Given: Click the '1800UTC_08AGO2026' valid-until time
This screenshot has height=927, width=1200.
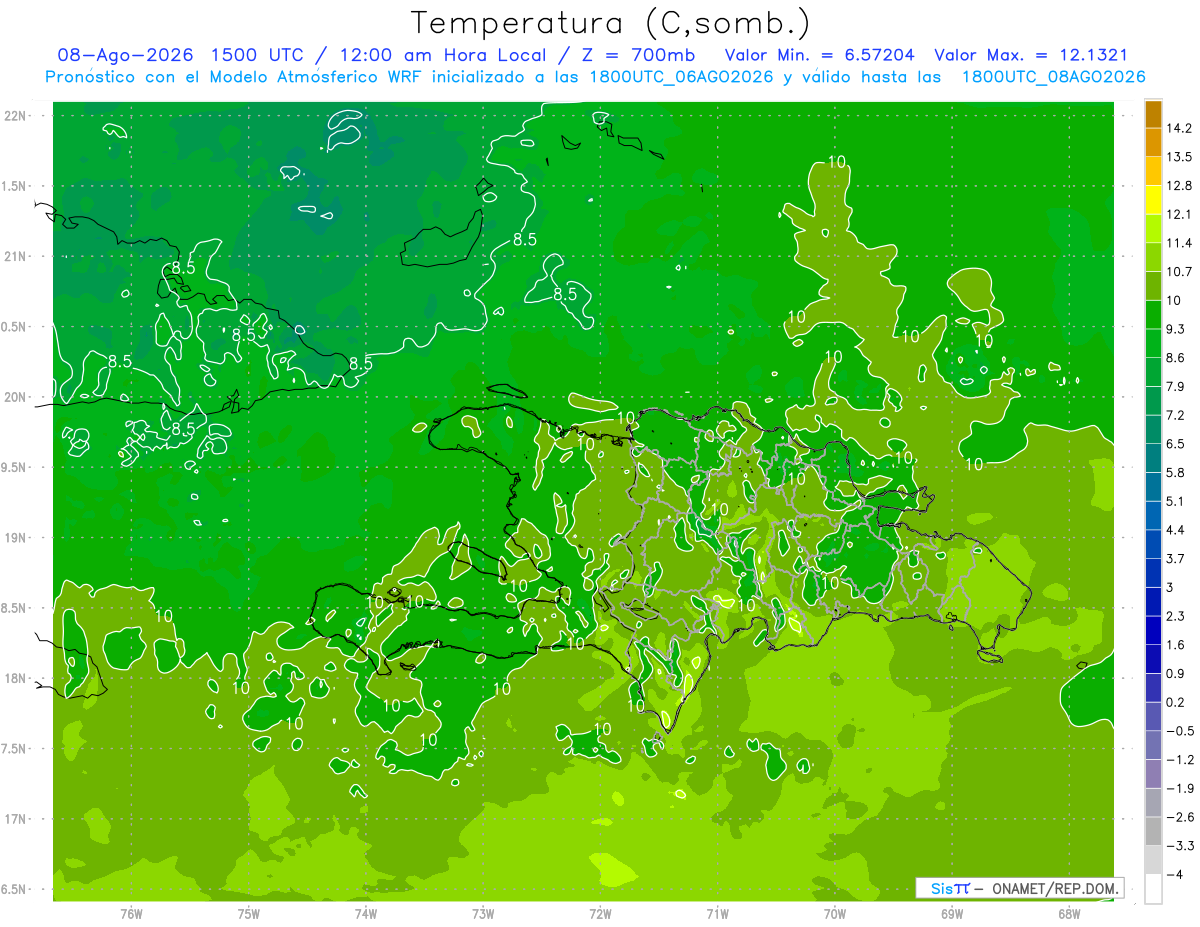Looking at the screenshot, I should tap(1053, 77).
